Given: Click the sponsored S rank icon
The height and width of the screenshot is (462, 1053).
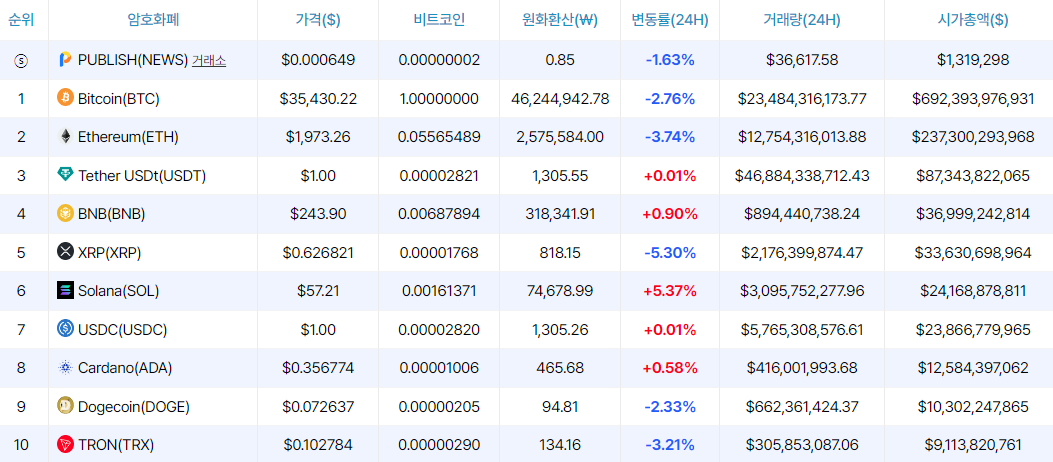Looking at the screenshot, I should [21, 60].
